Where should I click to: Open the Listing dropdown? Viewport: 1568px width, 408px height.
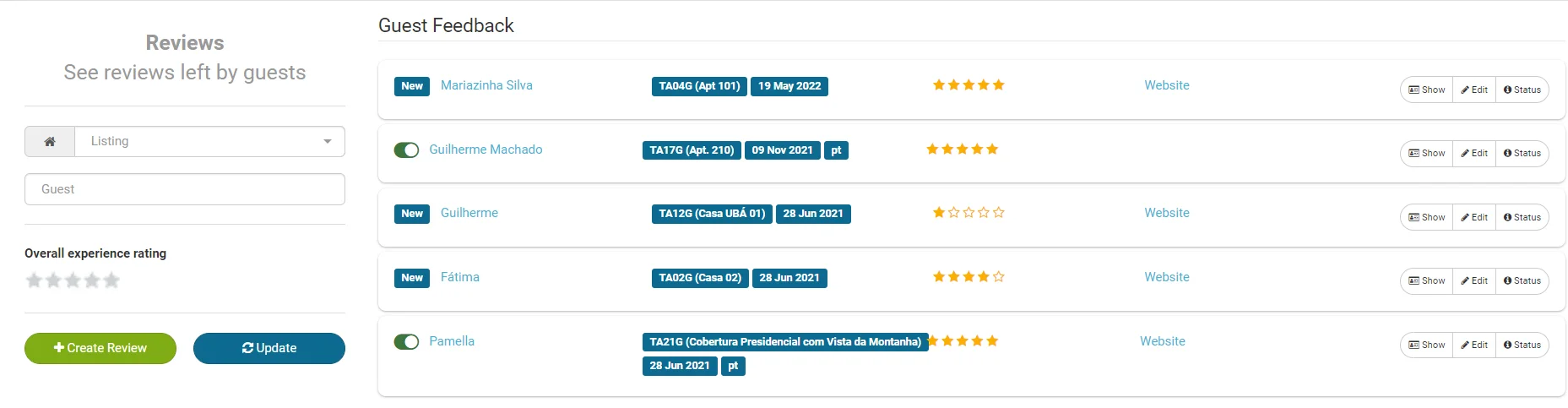click(x=203, y=142)
